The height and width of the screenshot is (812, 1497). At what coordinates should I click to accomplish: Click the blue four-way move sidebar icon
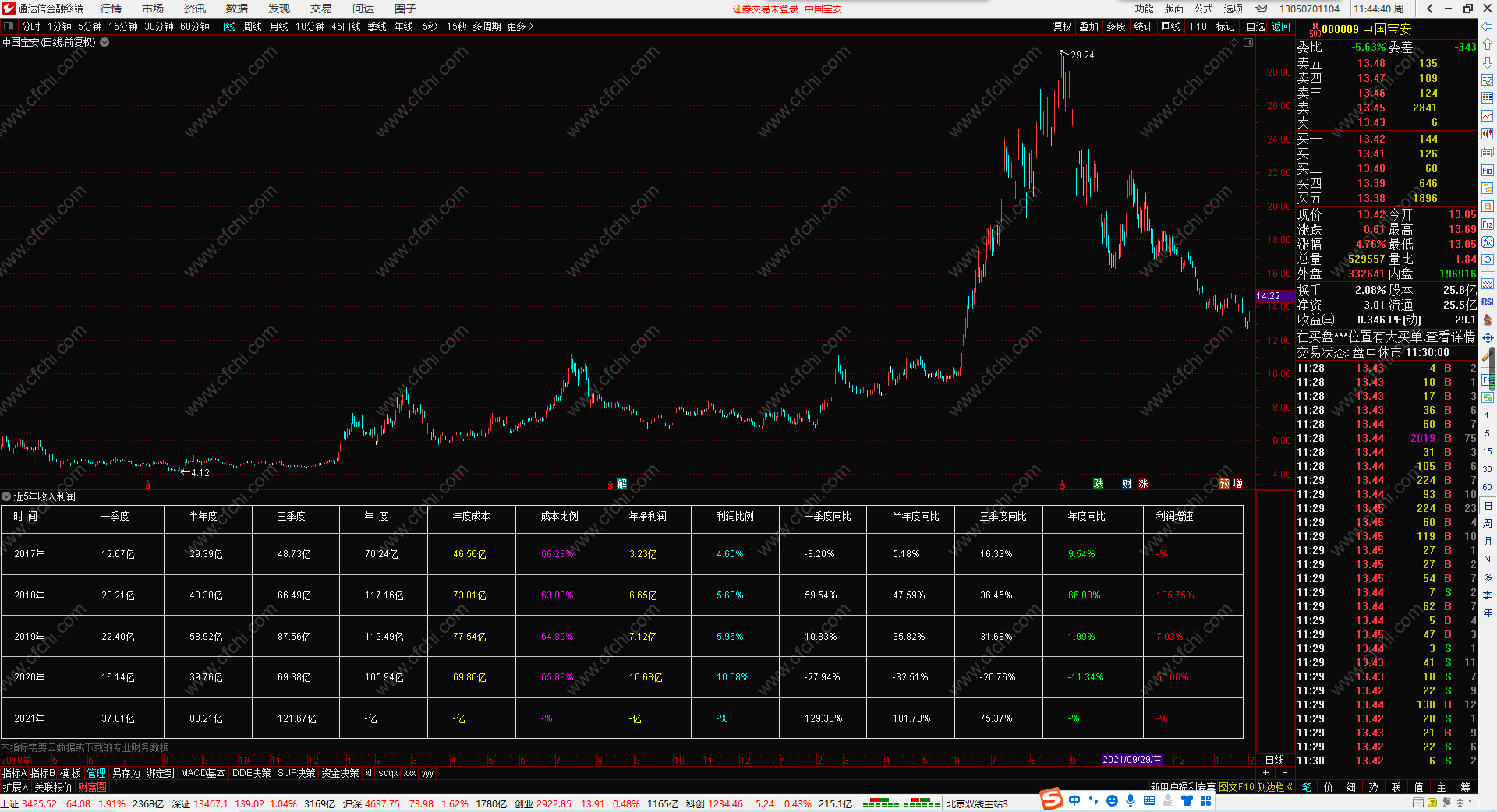tap(1488, 337)
